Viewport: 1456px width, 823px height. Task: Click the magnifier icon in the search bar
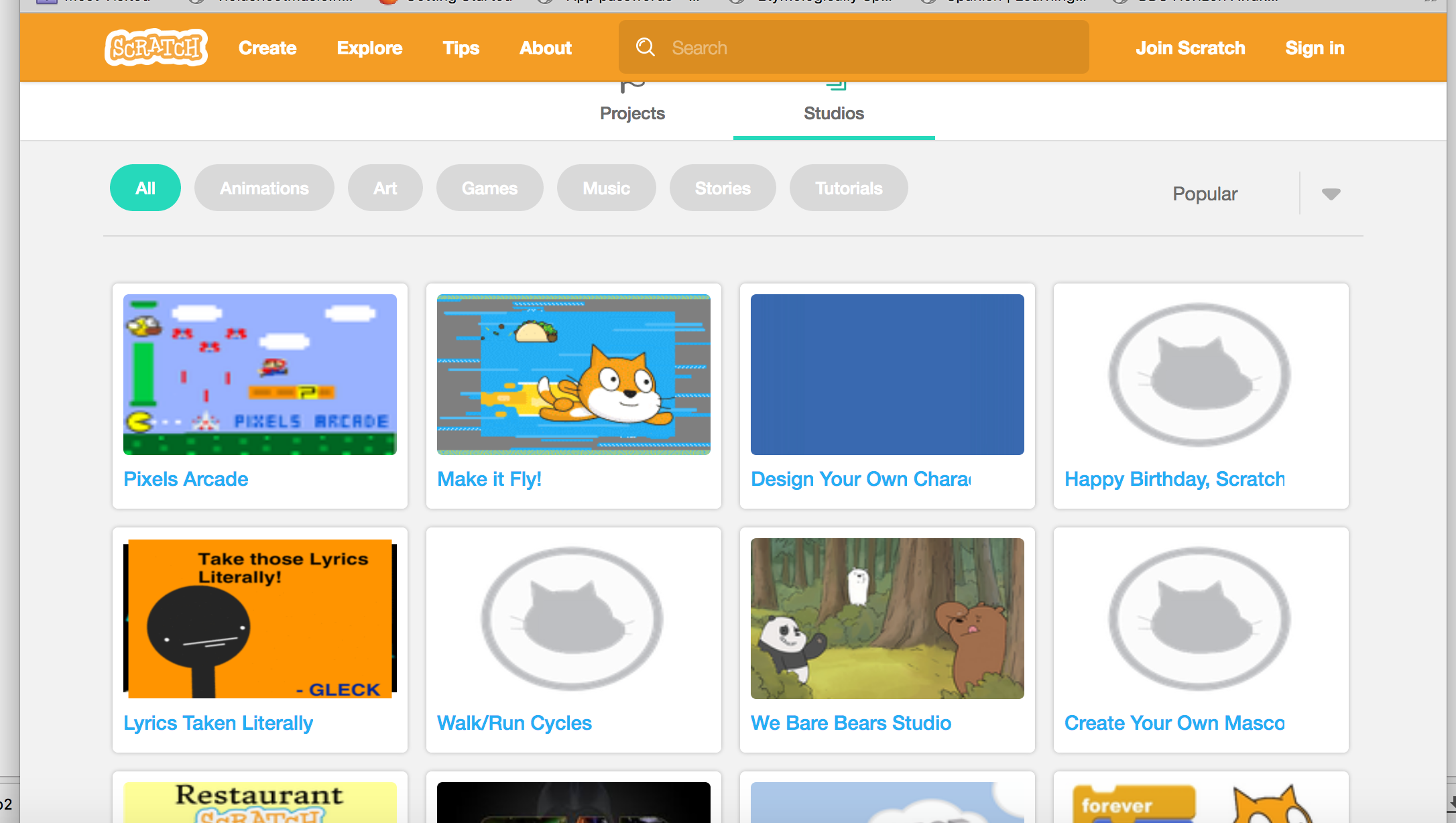click(x=645, y=47)
